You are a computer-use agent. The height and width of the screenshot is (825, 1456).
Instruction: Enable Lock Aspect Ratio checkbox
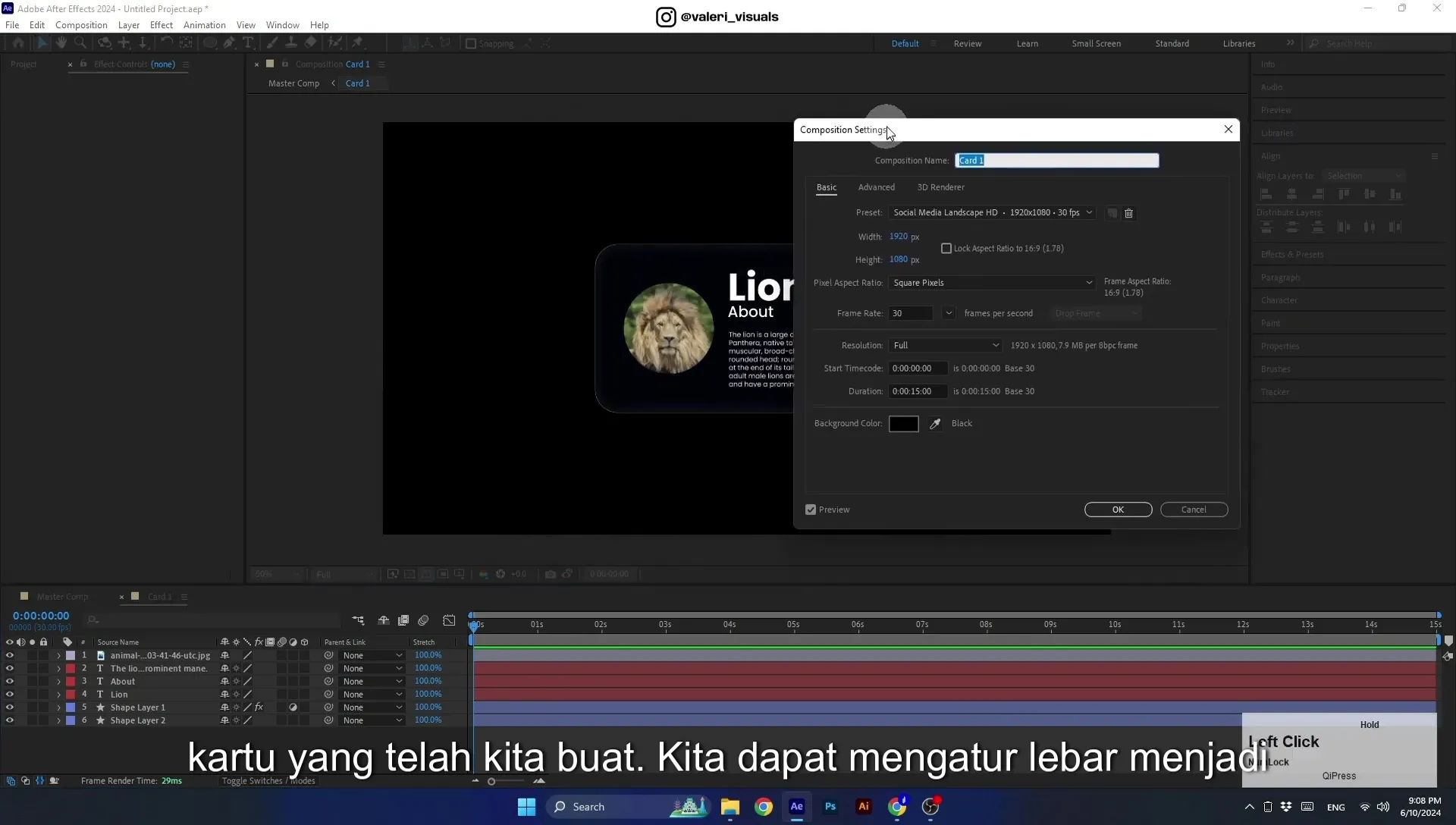pyautogui.click(x=946, y=249)
